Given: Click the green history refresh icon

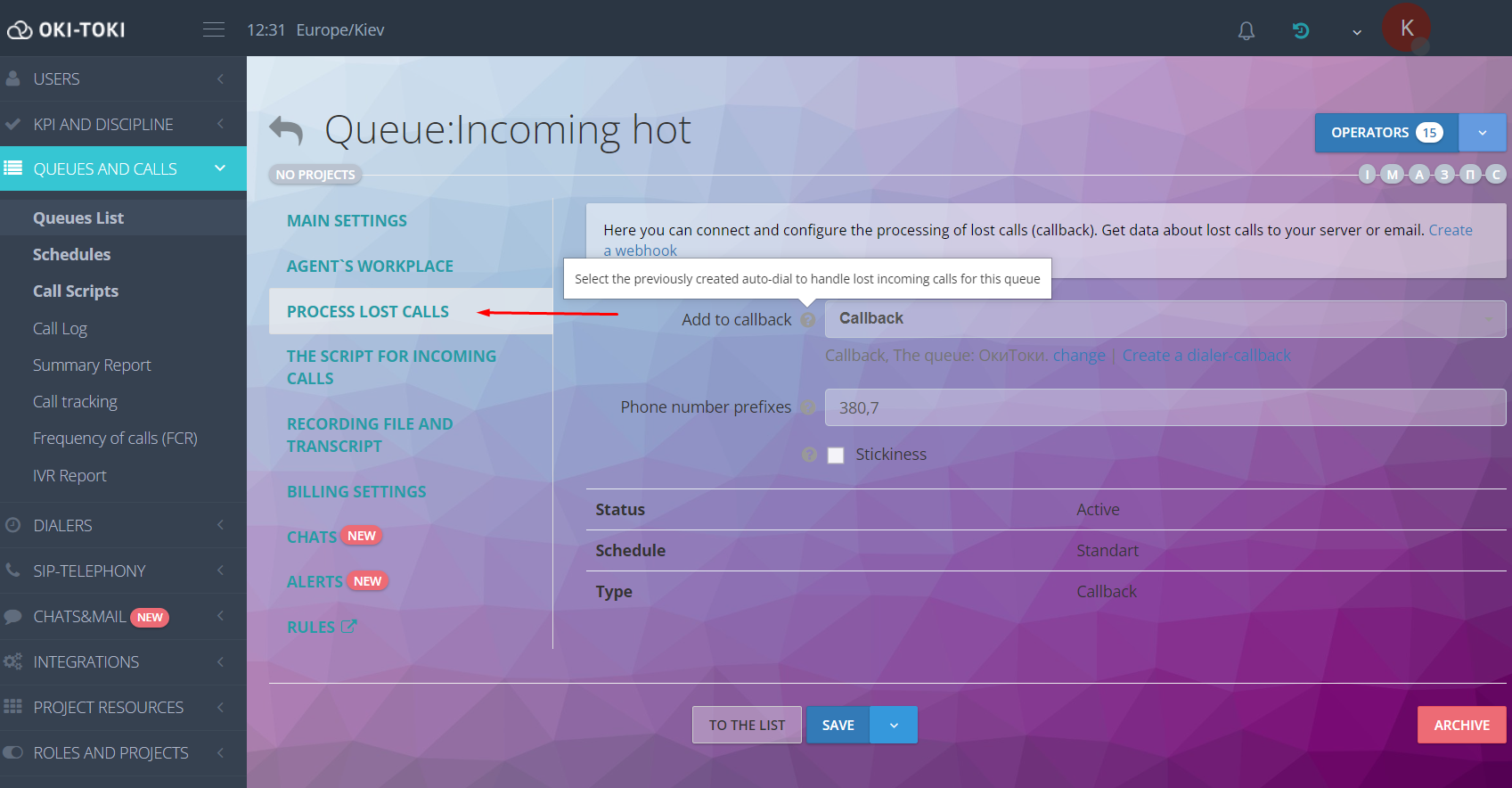Looking at the screenshot, I should point(1301,31).
